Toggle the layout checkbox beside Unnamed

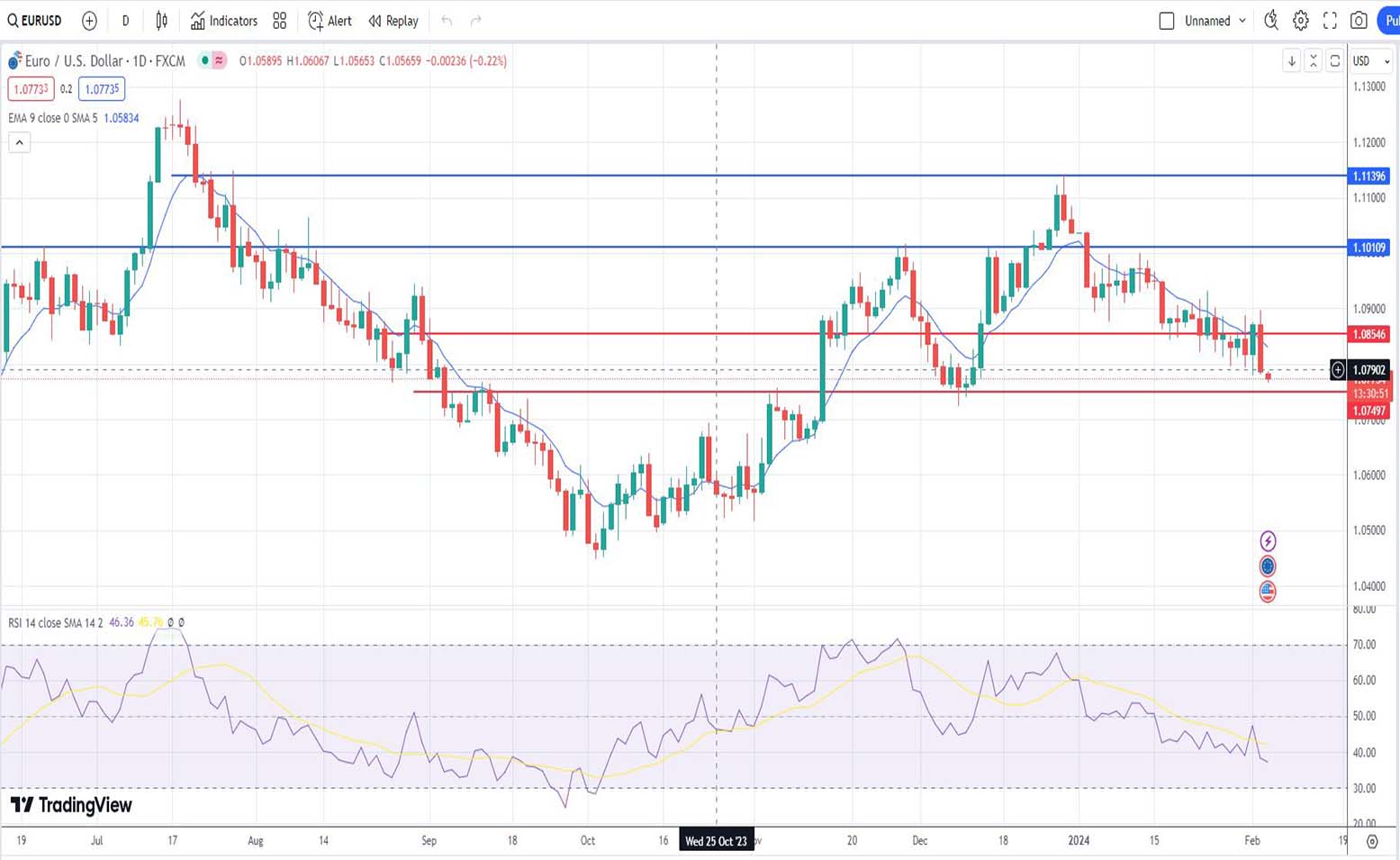tap(1167, 21)
